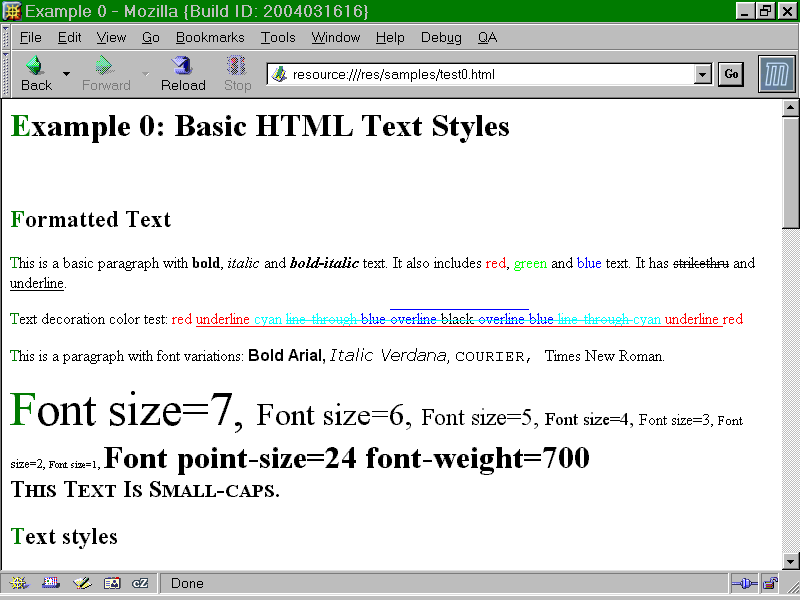Image resolution: width=800 pixels, height=600 pixels.
Task: Open Navigator from the status bar component icon
Action: pos(19,583)
